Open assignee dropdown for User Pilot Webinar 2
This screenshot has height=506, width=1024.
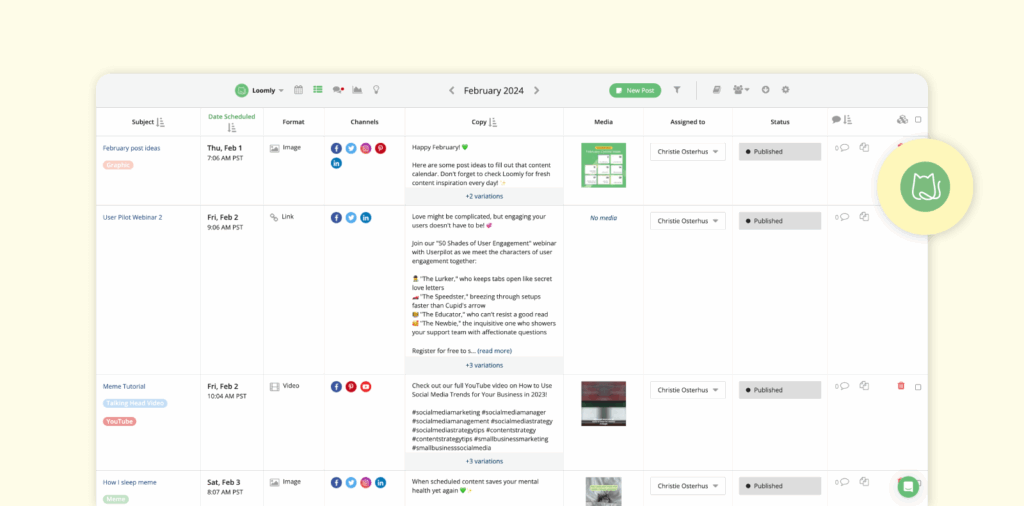click(688, 221)
